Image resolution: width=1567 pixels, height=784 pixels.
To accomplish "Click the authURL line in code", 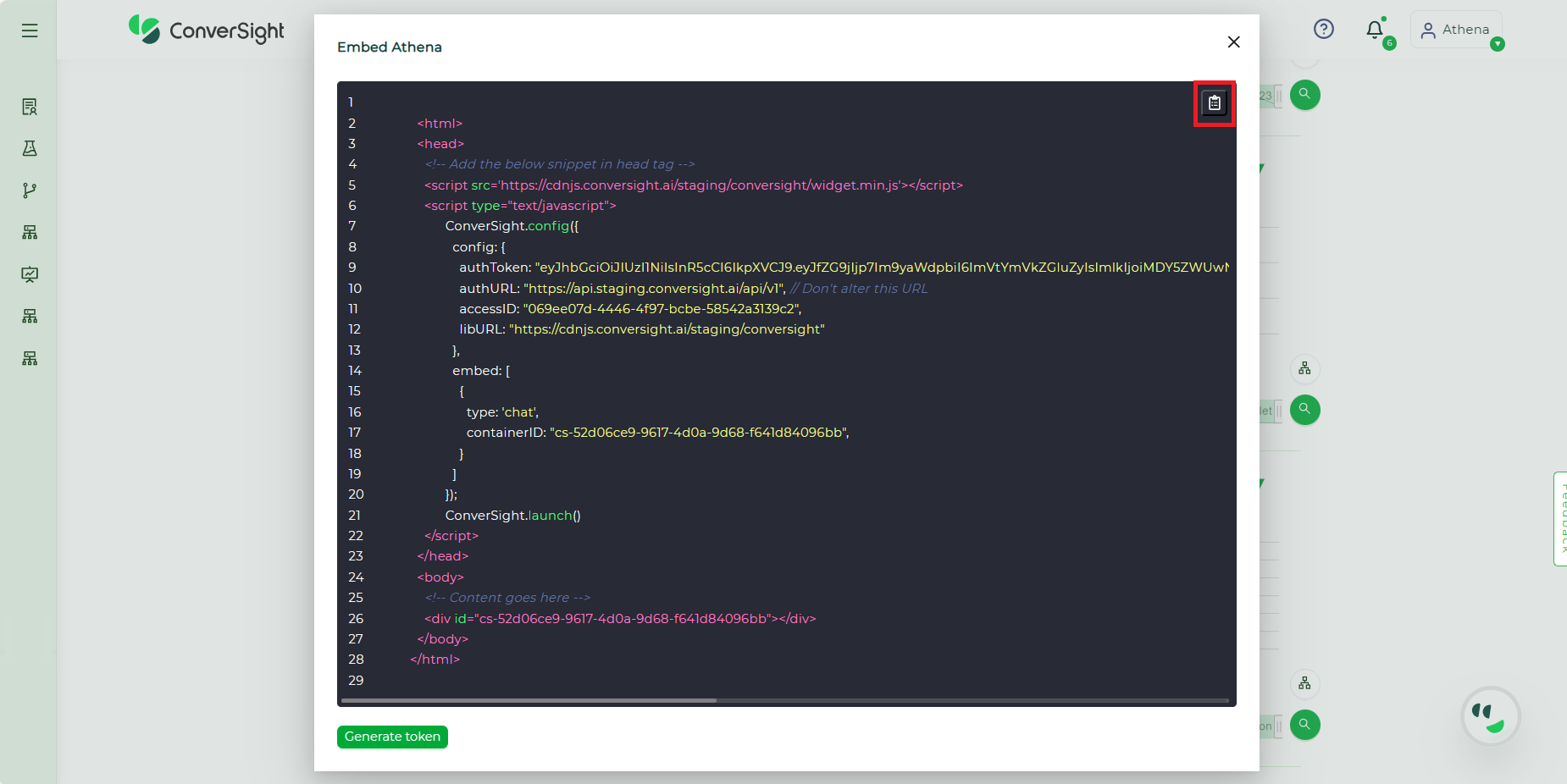I will 693,289.
